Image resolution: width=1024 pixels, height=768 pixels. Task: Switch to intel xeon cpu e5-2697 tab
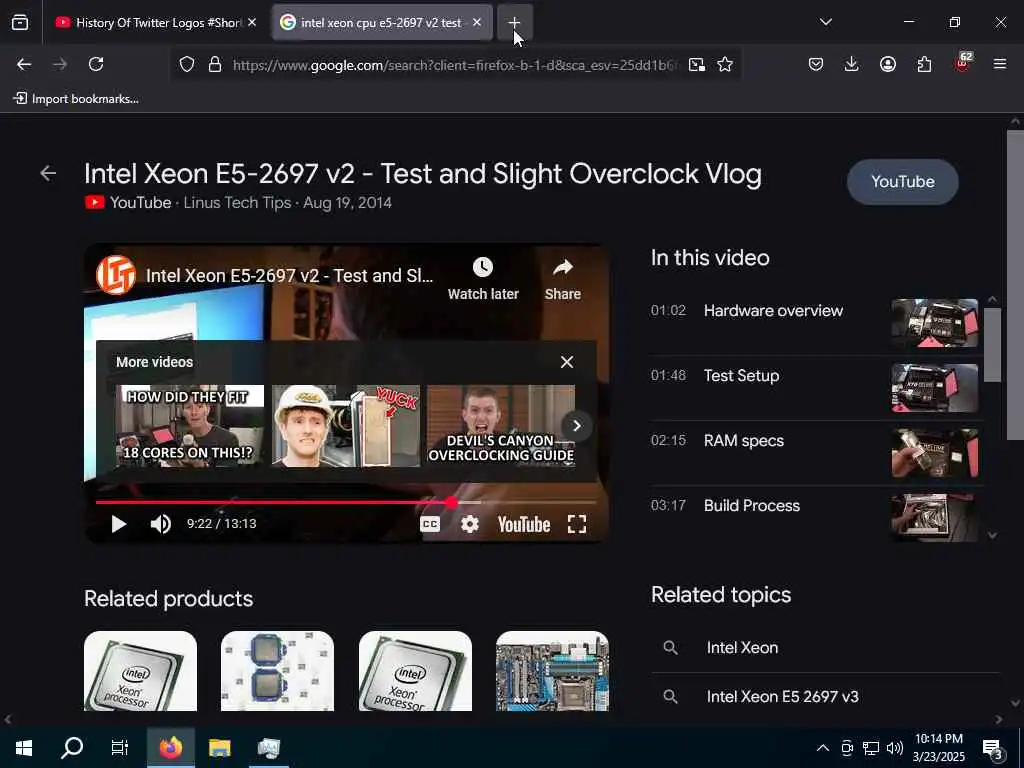(382, 22)
